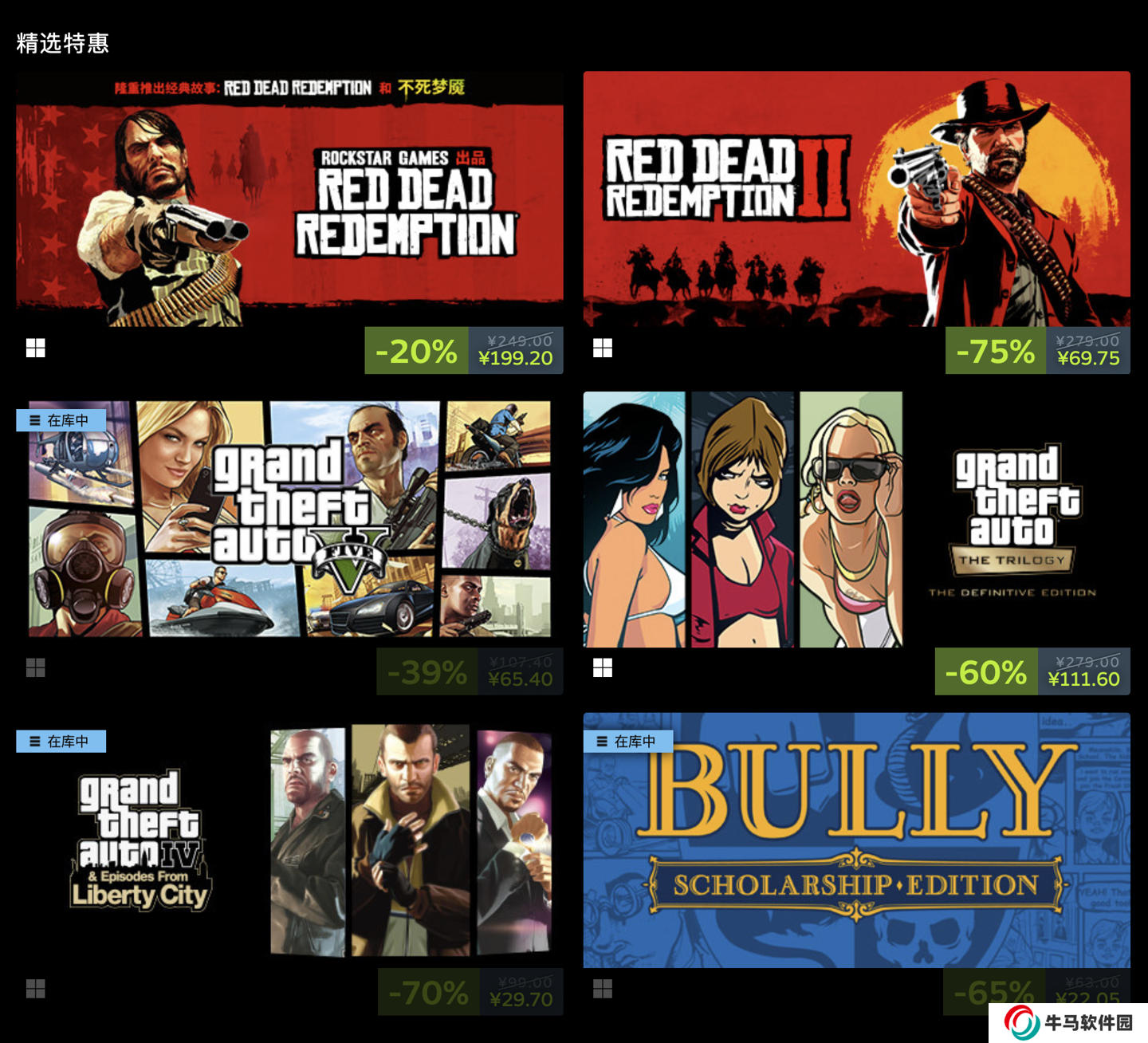Open the Red Dead Redemption banner
Screen dimensions: 1148x1043
pos(289,199)
